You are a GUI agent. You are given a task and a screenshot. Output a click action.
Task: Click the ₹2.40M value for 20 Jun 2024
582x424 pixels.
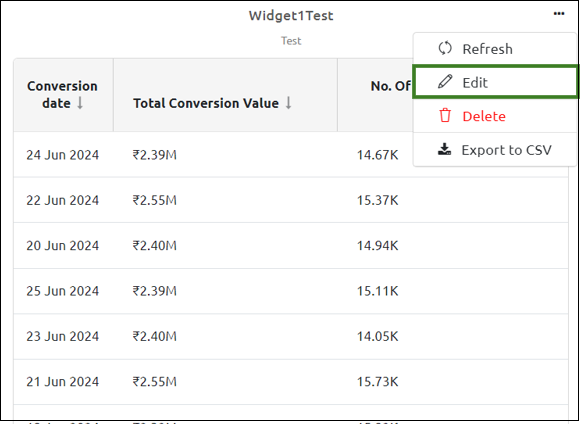click(154, 245)
